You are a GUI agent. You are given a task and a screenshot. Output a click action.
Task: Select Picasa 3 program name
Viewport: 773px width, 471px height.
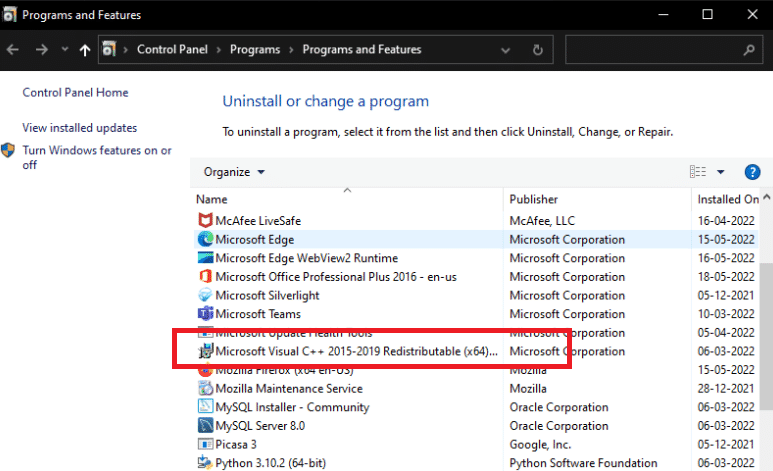236,444
